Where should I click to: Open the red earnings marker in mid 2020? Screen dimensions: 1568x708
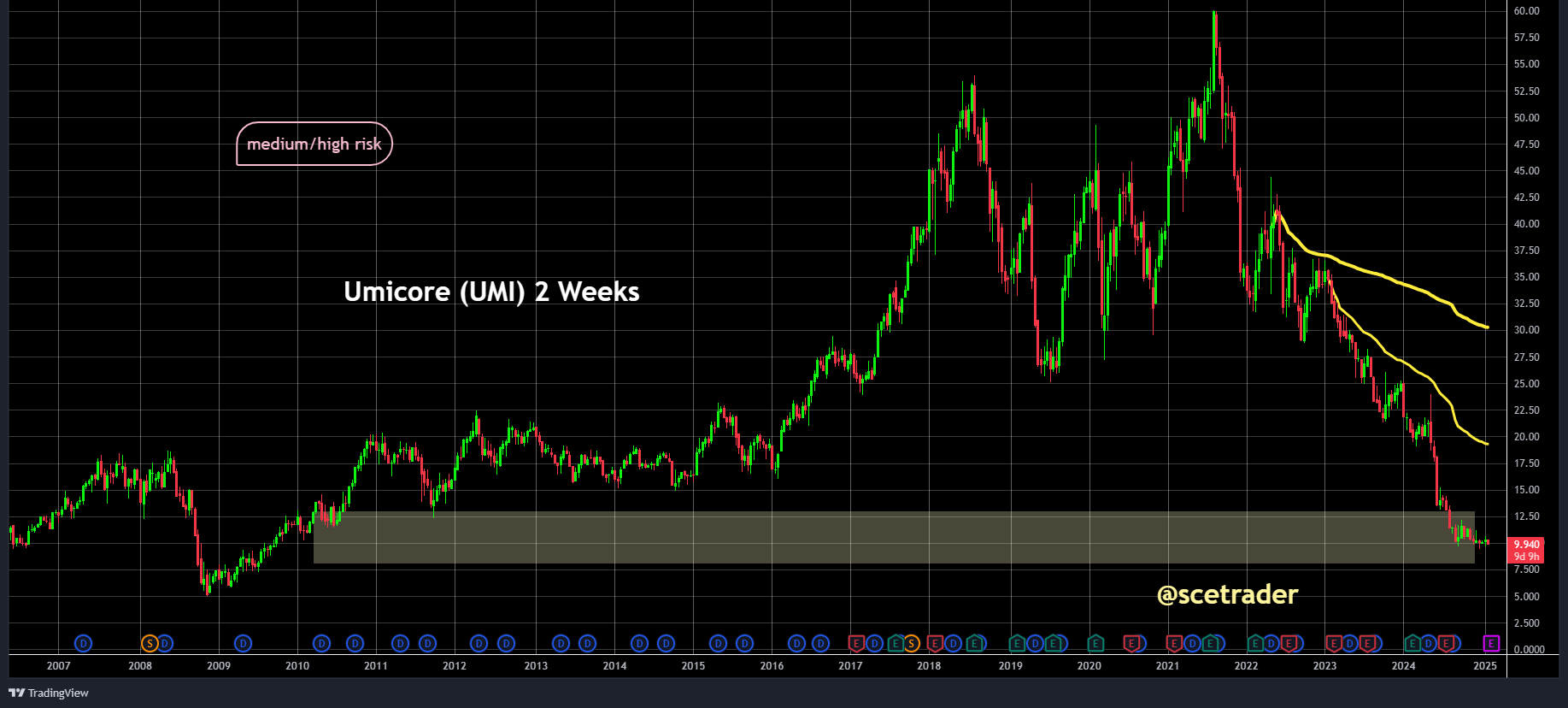[1131, 643]
